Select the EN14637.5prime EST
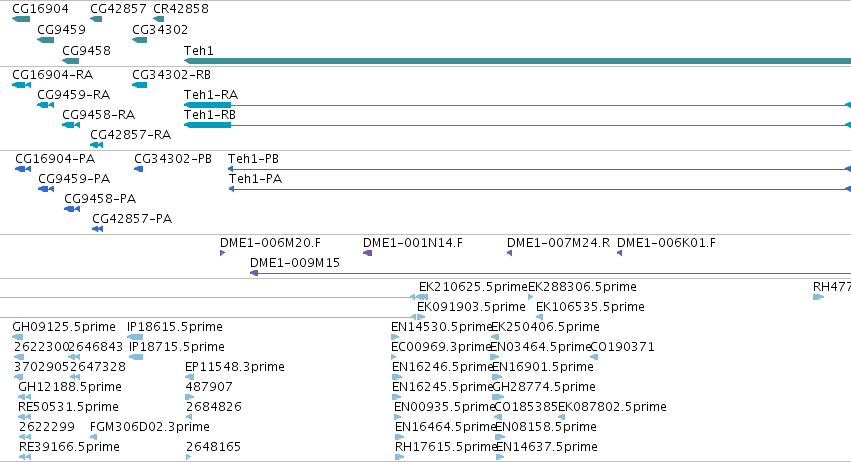 pos(500,458)
